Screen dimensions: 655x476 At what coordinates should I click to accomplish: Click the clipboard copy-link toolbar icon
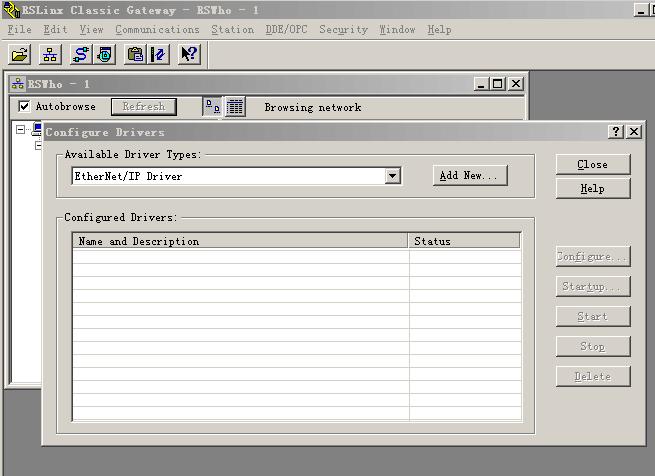click(x=135, y=54)
